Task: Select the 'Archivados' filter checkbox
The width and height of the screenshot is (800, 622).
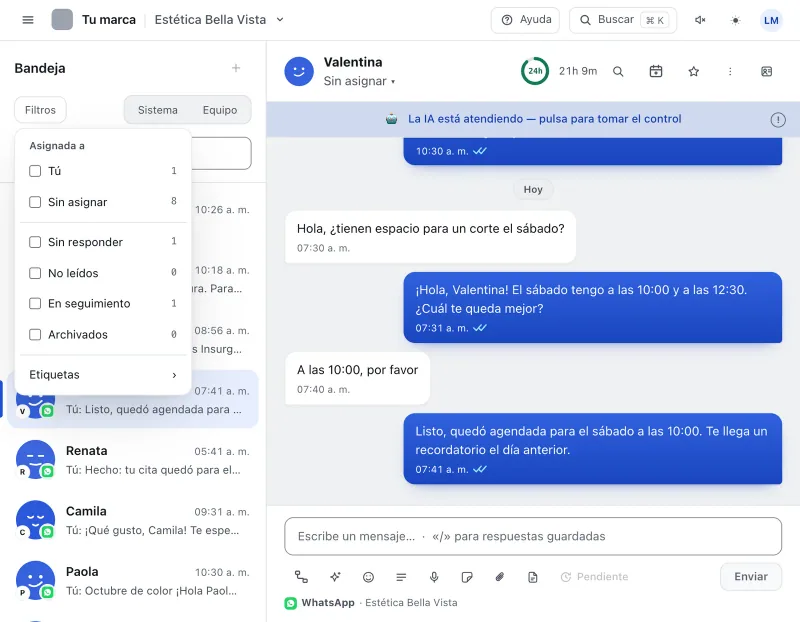Action: pos(35,335)
